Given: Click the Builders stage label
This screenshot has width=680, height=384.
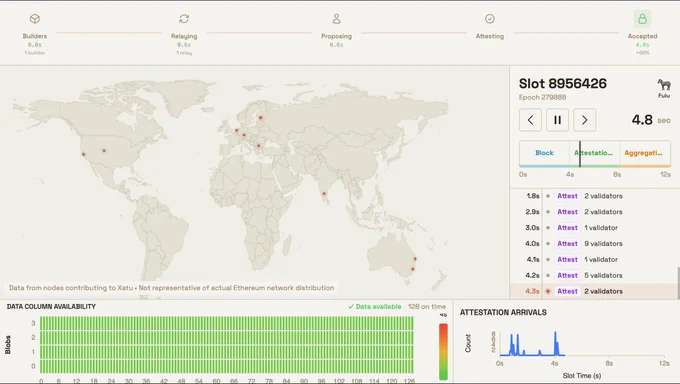Looking at the screenshot, I should [x=35, y=36].
